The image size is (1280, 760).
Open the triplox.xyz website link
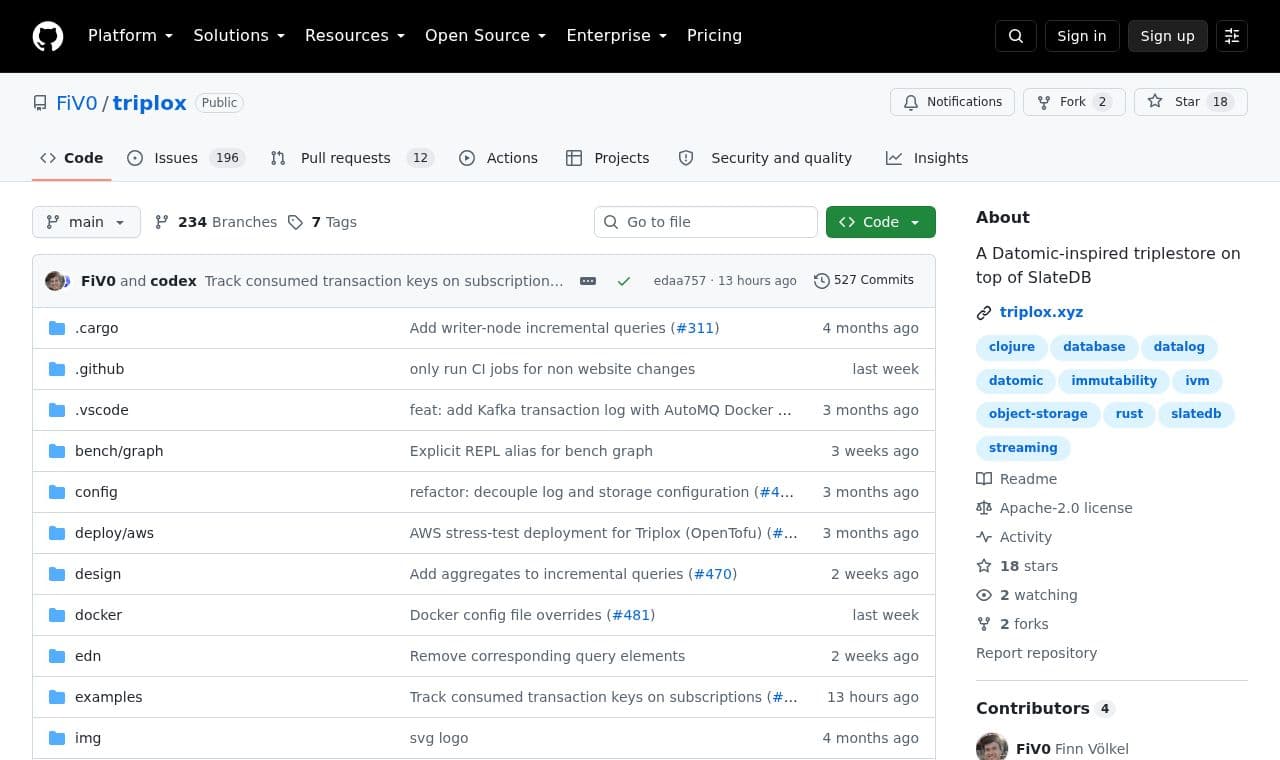coord(1041,312)
